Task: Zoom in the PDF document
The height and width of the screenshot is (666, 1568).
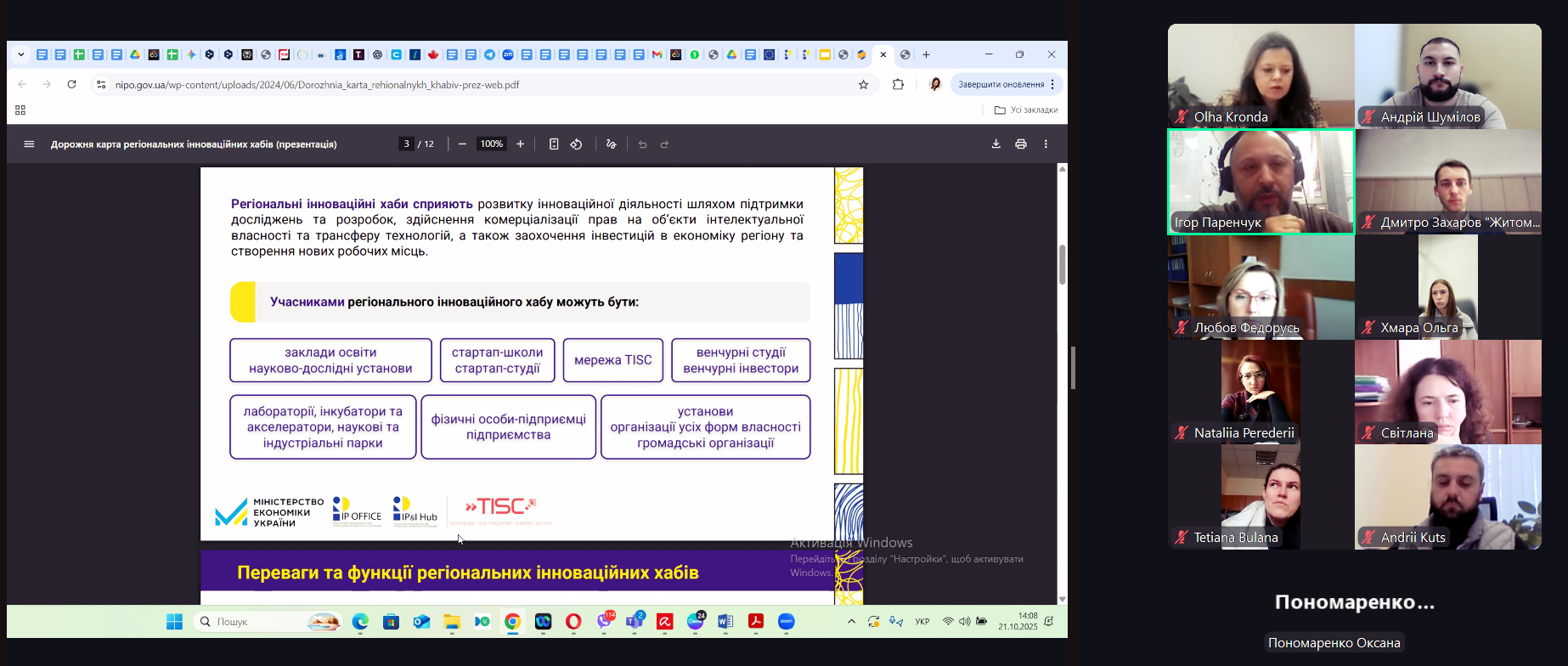Action: click(521, 144)
